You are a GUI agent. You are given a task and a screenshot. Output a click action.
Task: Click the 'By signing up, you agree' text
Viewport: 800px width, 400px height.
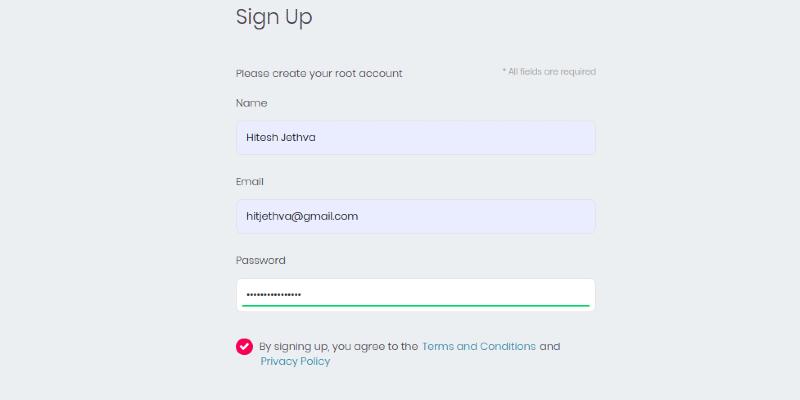click(x=338, y=346)
